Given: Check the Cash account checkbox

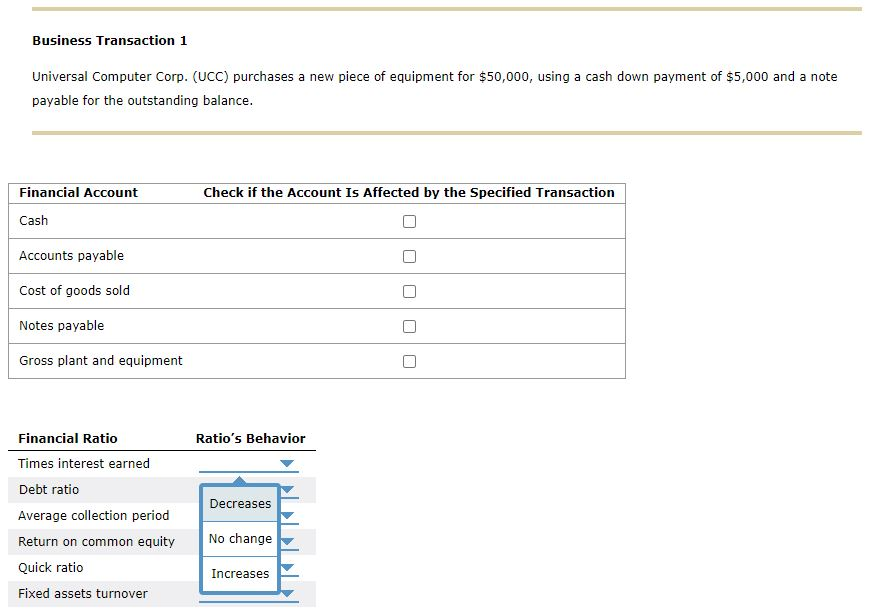Looking at the screenshot, I should 408,221.
